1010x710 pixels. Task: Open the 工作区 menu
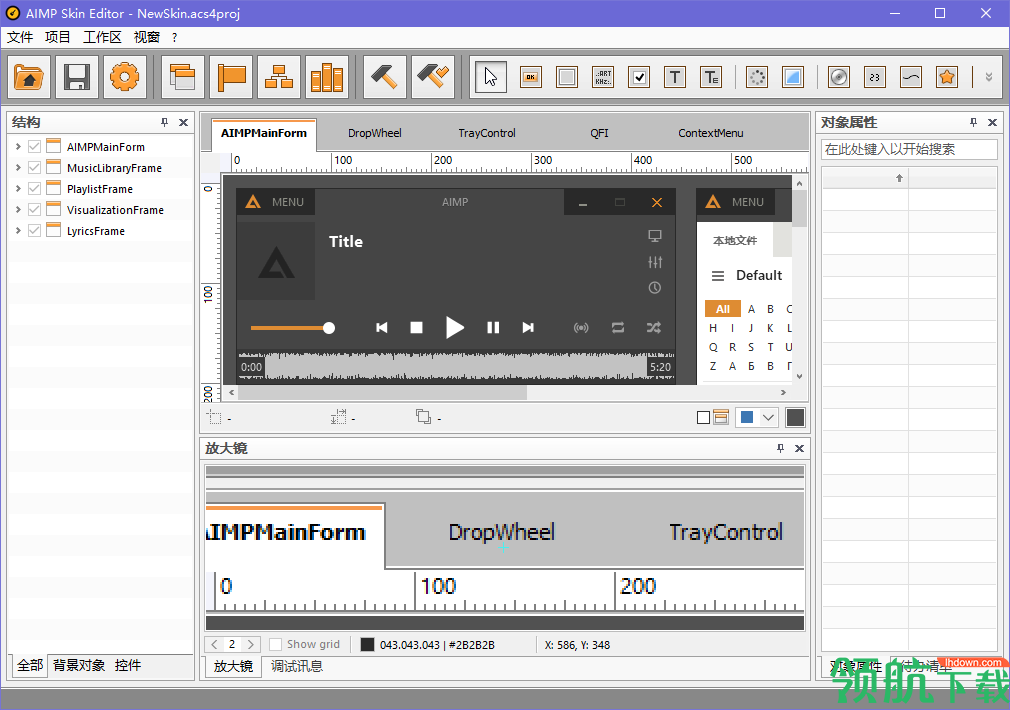(102, 37)
